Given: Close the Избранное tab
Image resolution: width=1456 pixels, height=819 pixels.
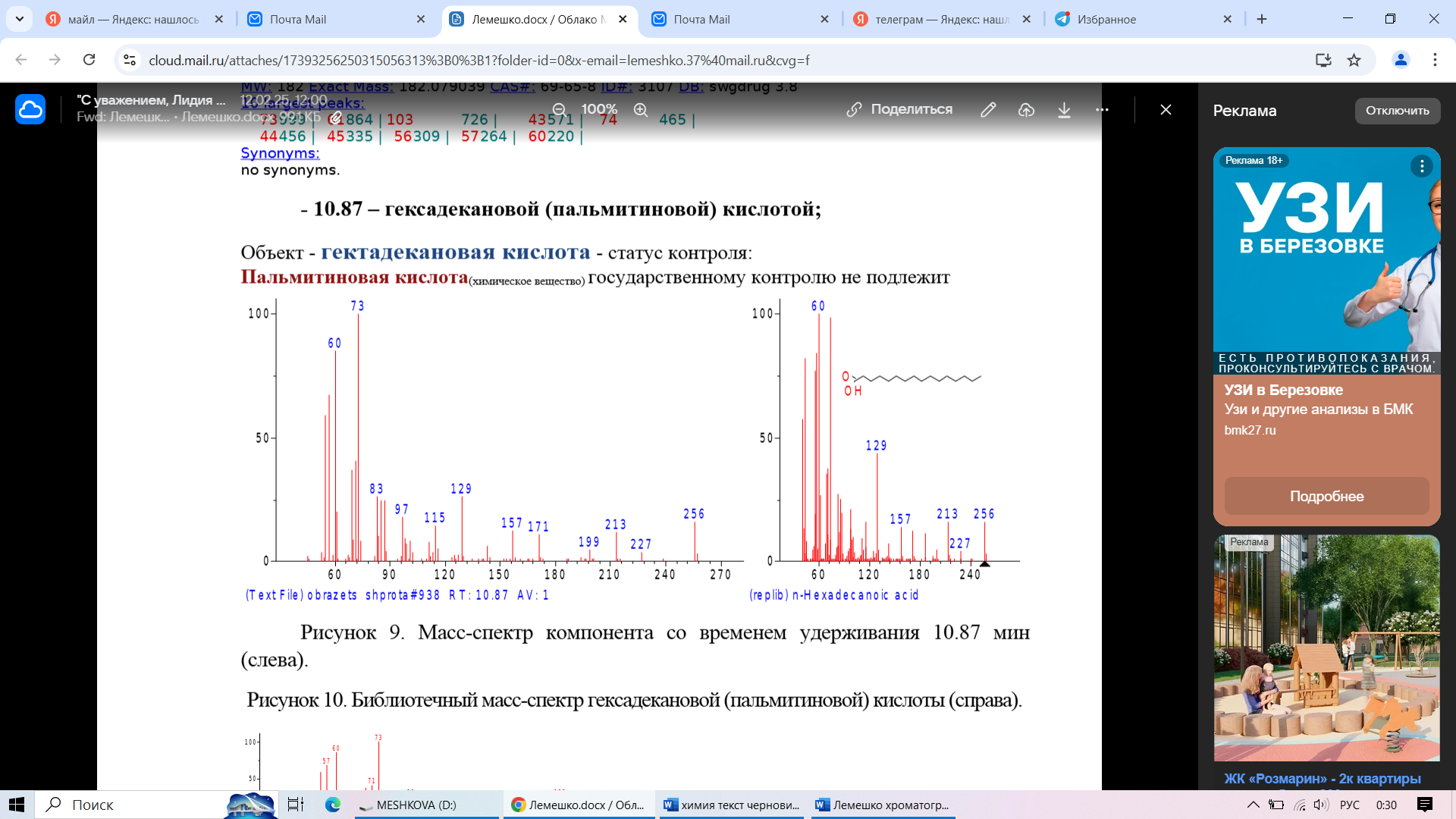Looking at the screenshot, I should click(1228, 19).
